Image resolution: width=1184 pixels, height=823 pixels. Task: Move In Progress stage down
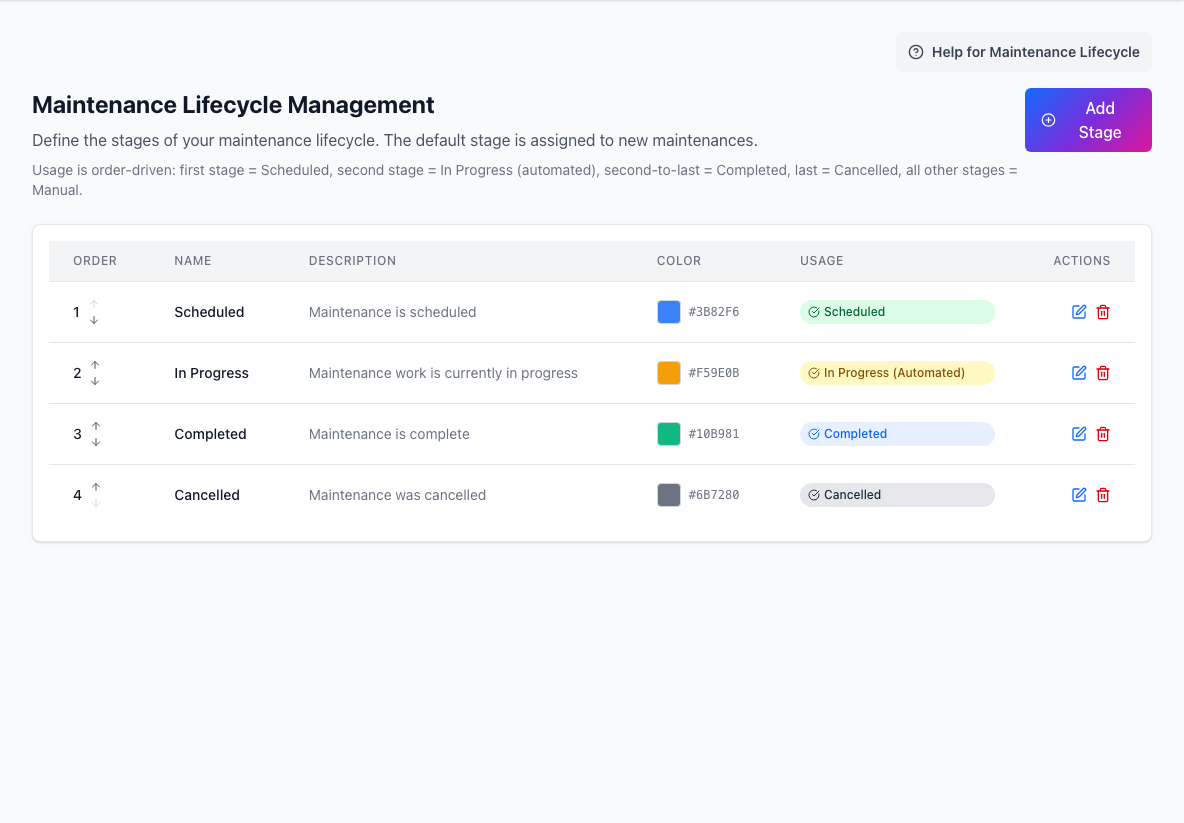tap(95, 381)
